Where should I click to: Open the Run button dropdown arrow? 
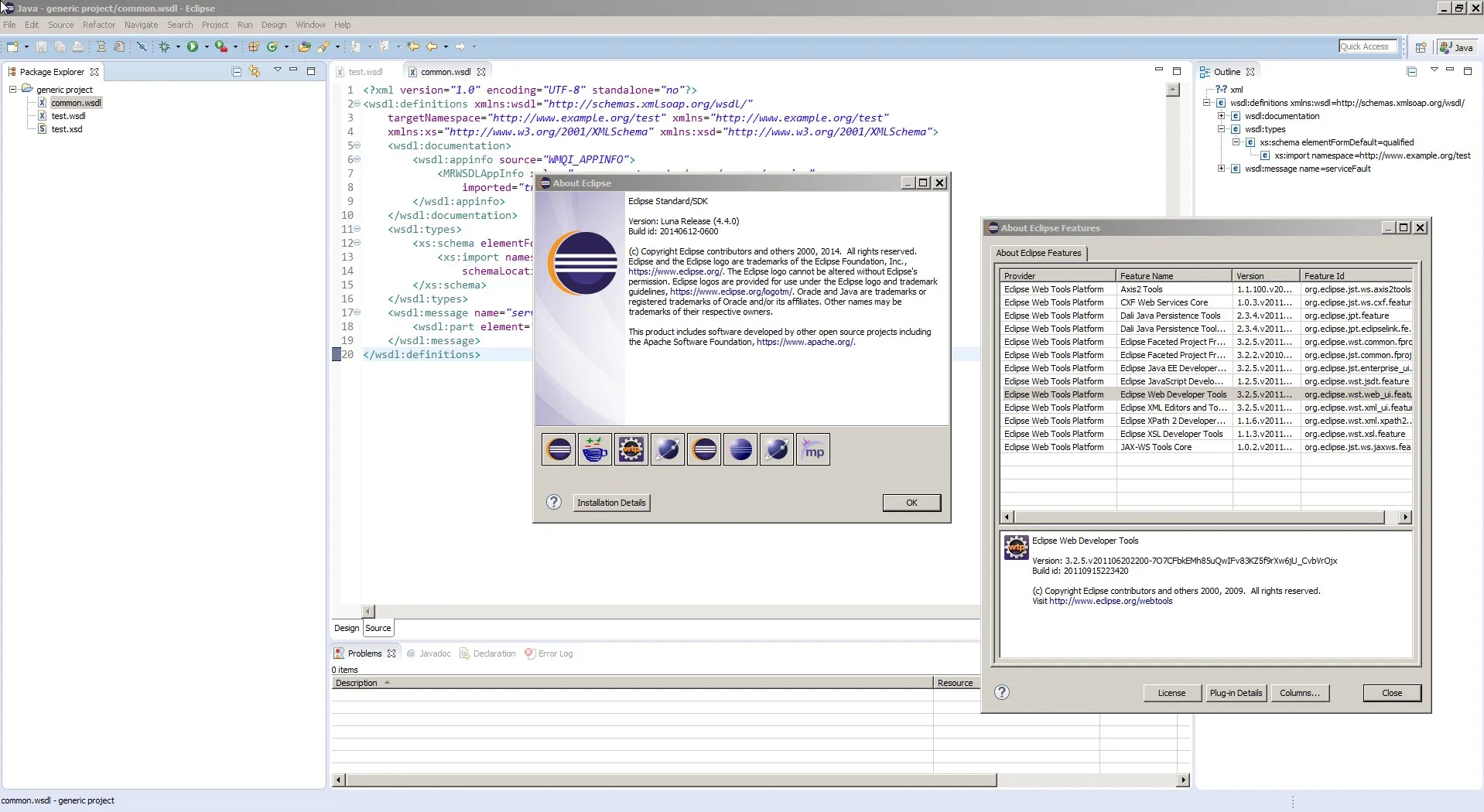click(207, 47)
